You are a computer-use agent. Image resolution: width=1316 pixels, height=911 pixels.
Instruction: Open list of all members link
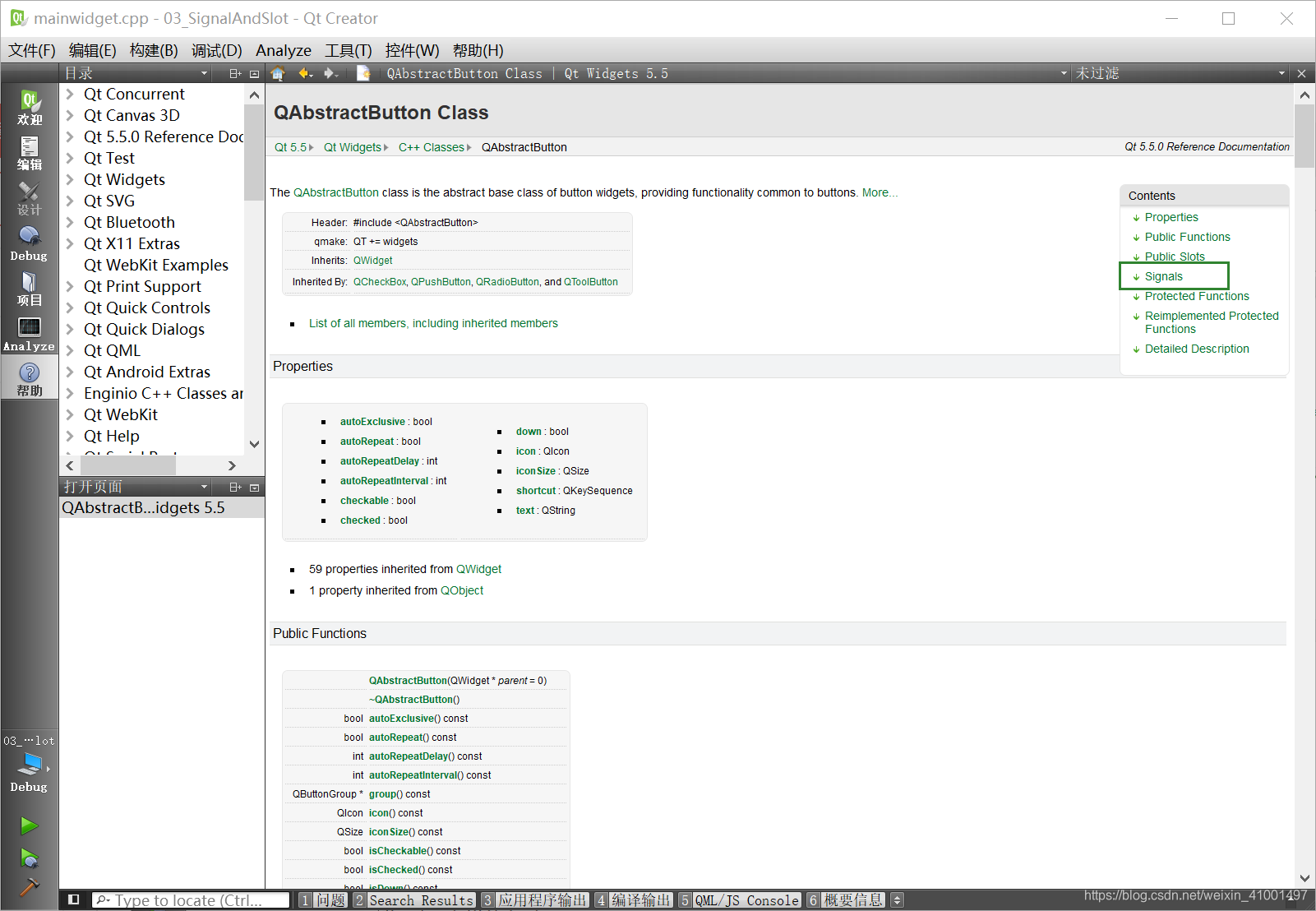pos(433,323)
